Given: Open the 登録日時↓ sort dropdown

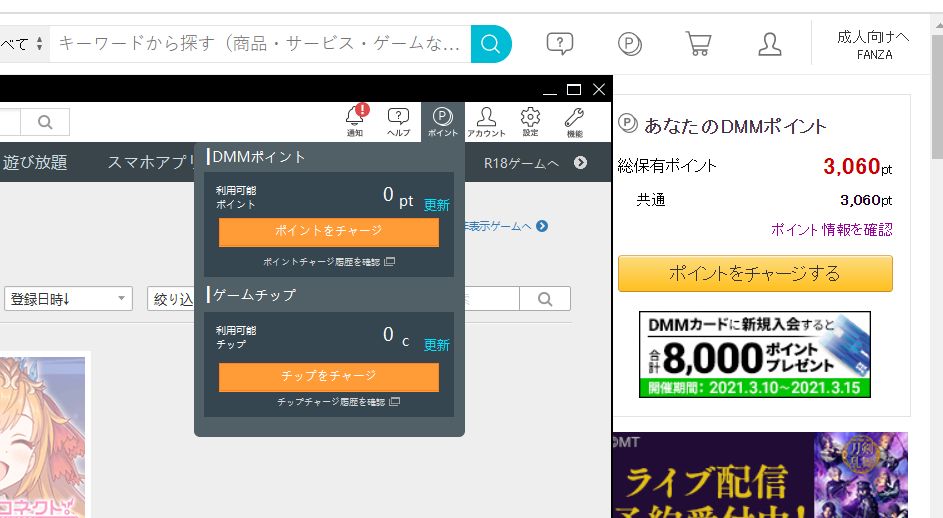Looking at the screenshot, I should [69, 299].
